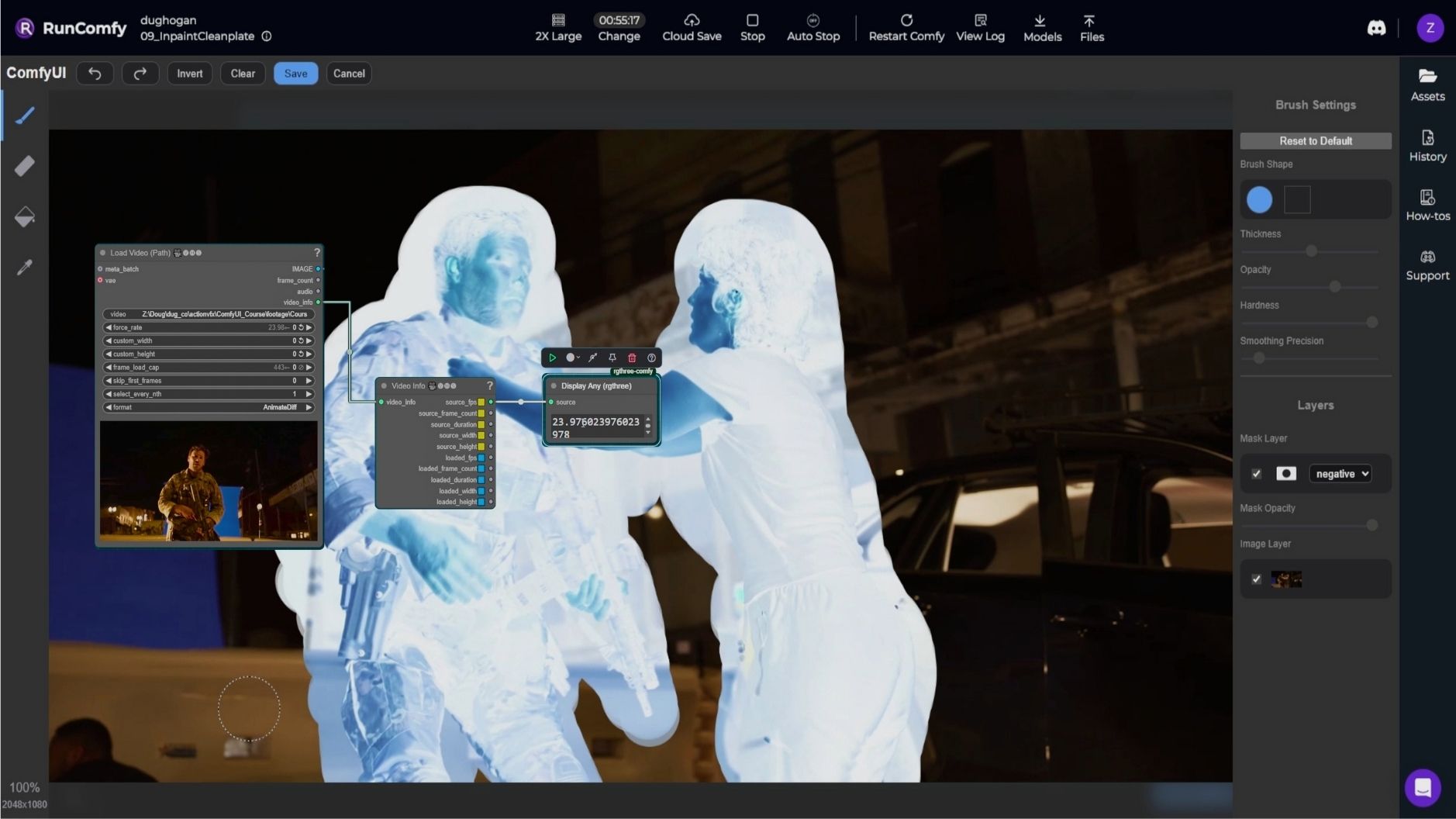Viewport: 1456px width, 819px height.
Task: Open the chat bubble widget
Action: (x=1423, y=788)
